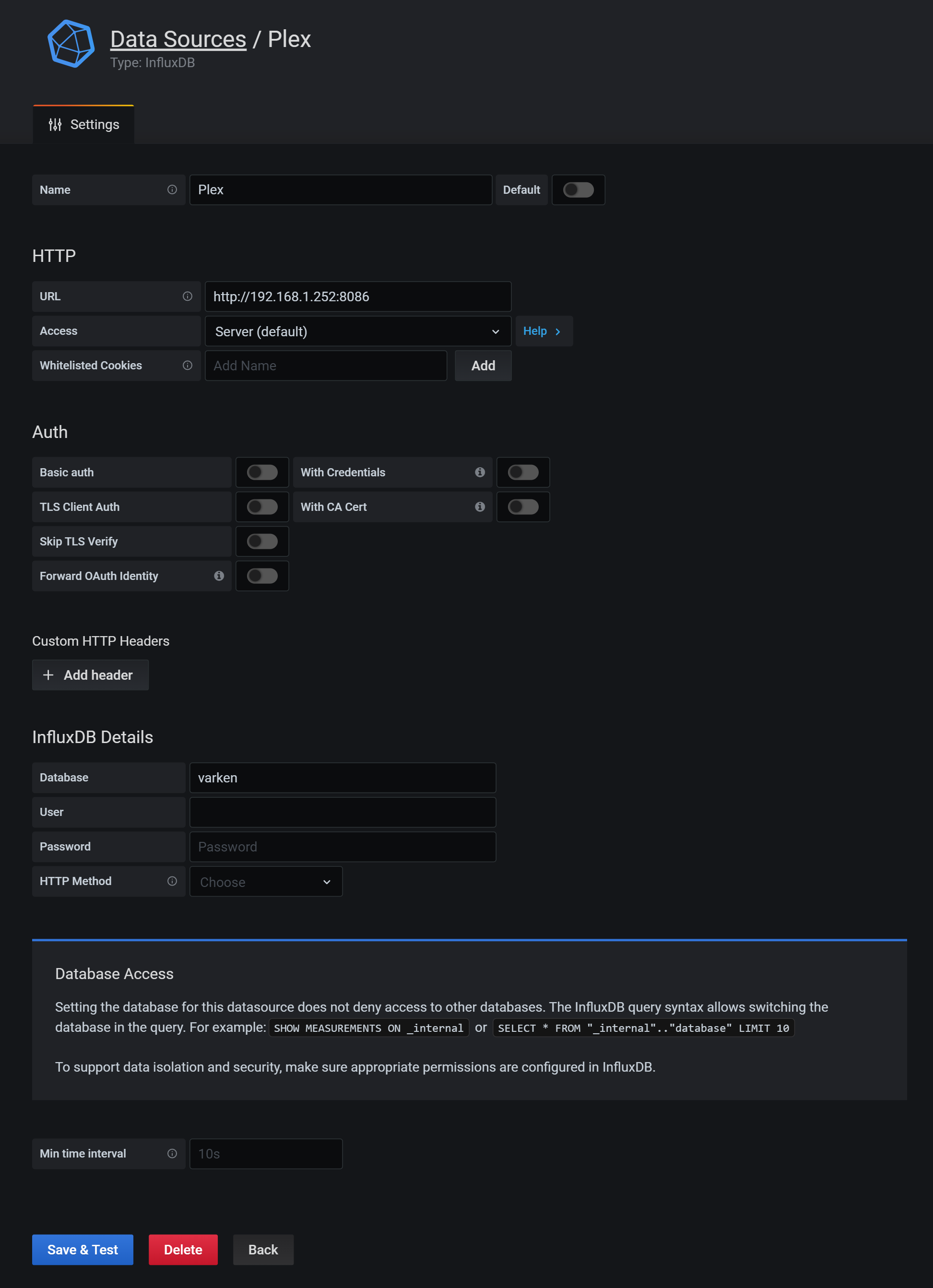Click the Forward OAuth Identity info icon

pos(219,576)
